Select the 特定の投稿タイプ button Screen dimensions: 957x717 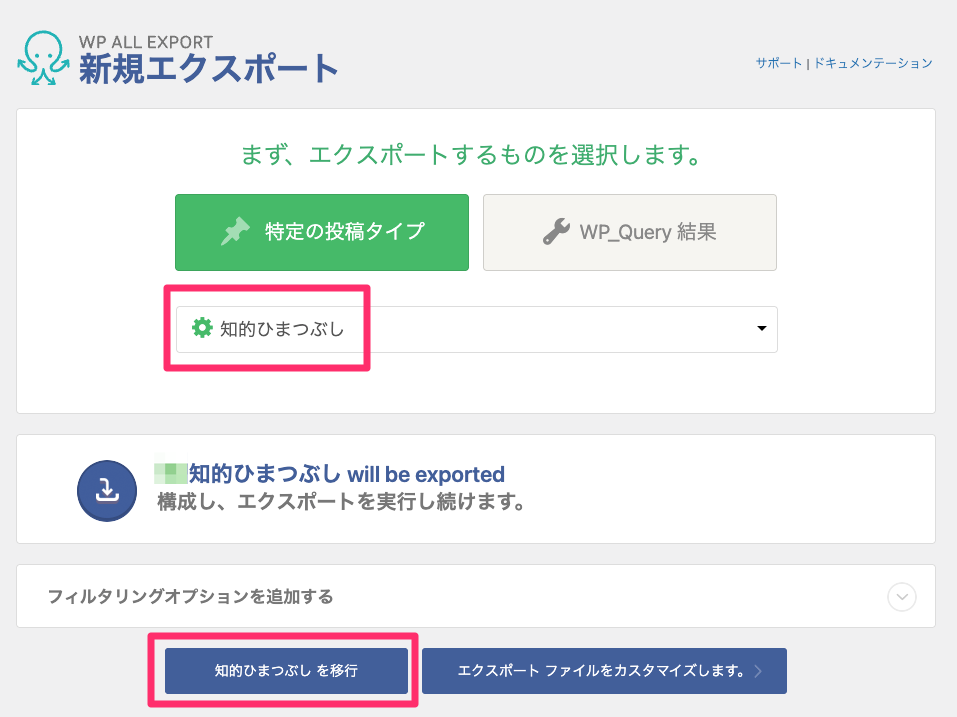click(x=322, y=232)
